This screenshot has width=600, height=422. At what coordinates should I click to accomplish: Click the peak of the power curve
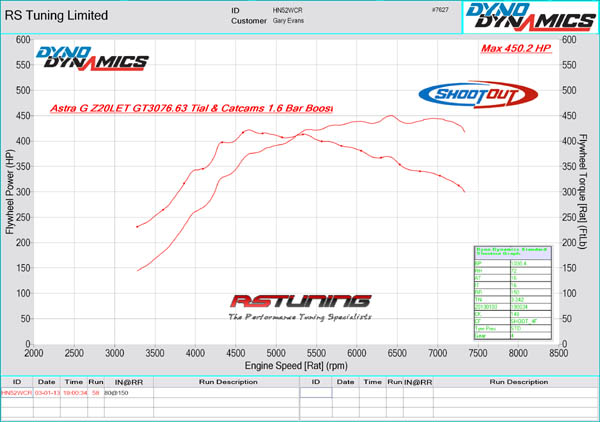tap(391, 115)
